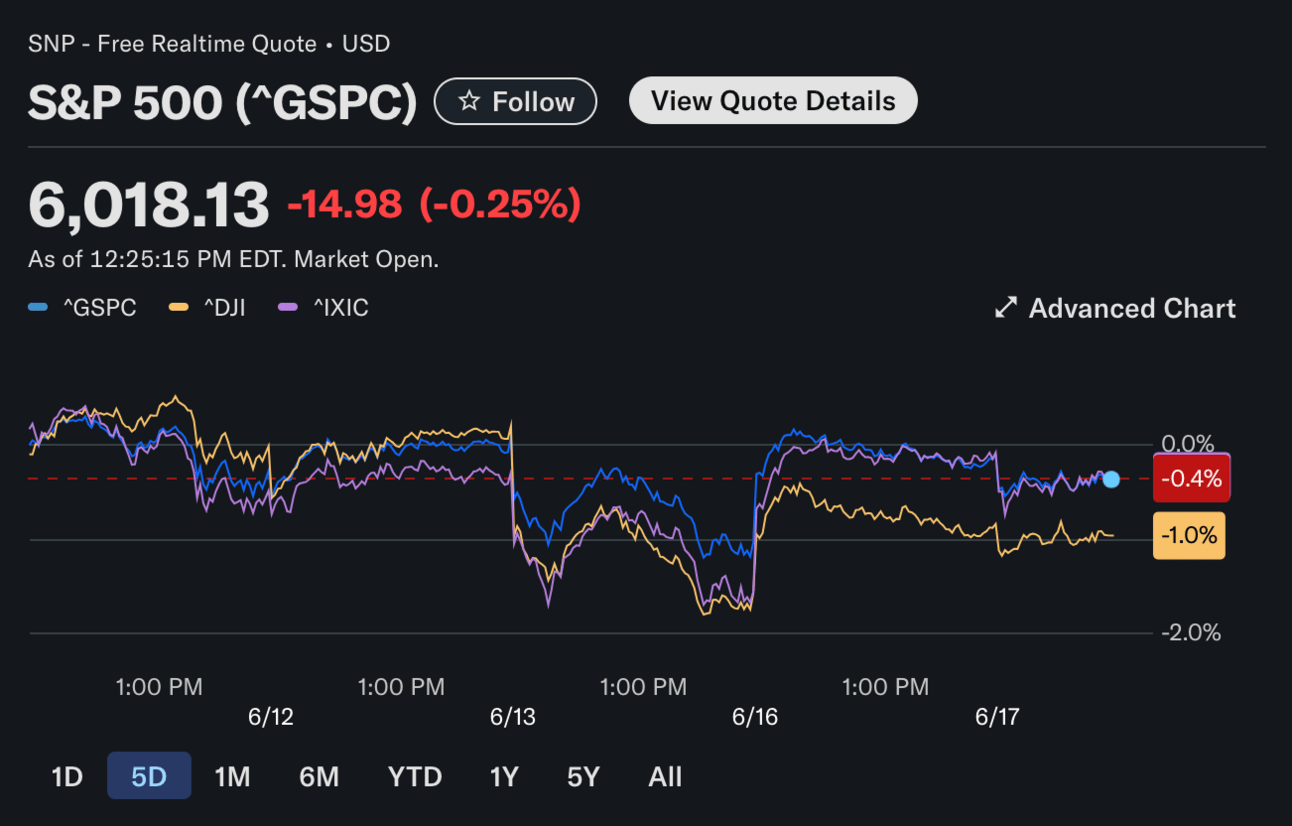
Task: Open View Quote Details
Action: coord(773,100)
